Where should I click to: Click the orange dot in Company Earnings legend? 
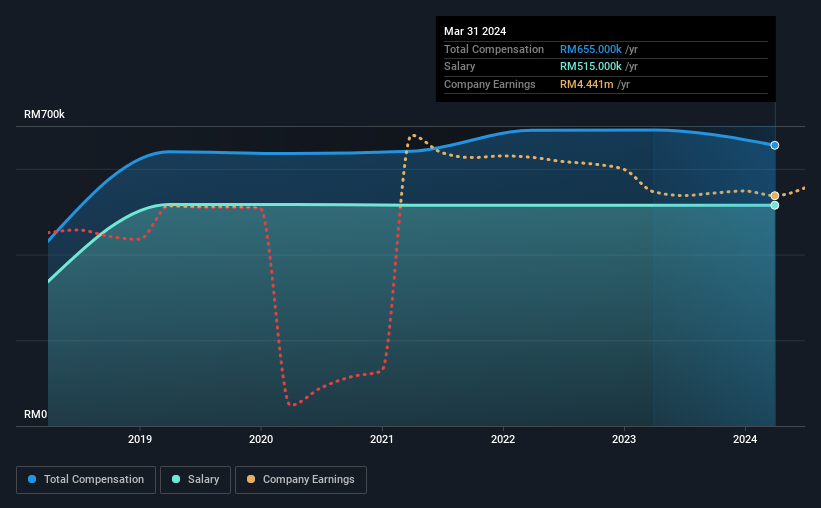pyautogui.click(x=251, y=479)
